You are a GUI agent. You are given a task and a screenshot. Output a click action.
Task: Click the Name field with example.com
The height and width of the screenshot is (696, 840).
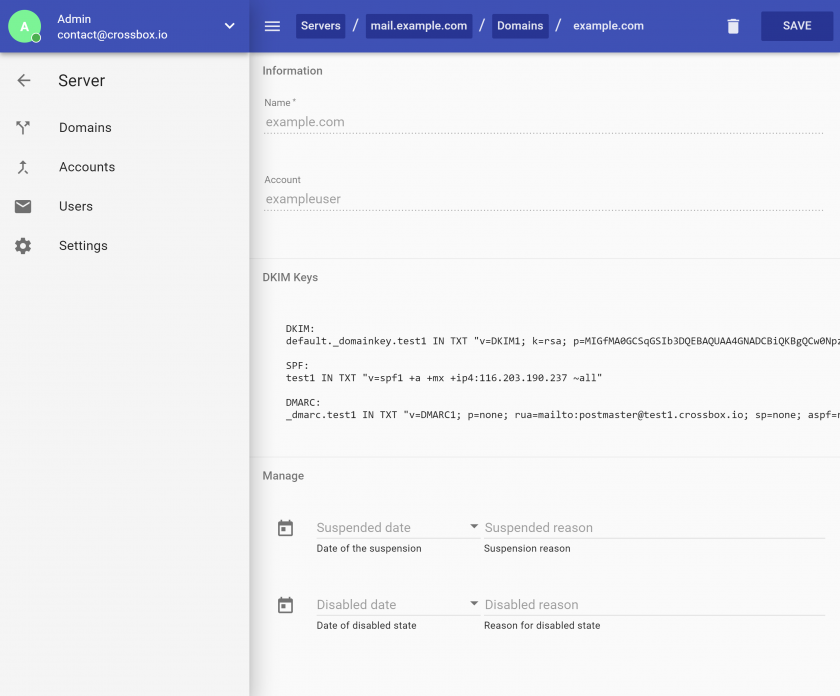coord(543,122)
